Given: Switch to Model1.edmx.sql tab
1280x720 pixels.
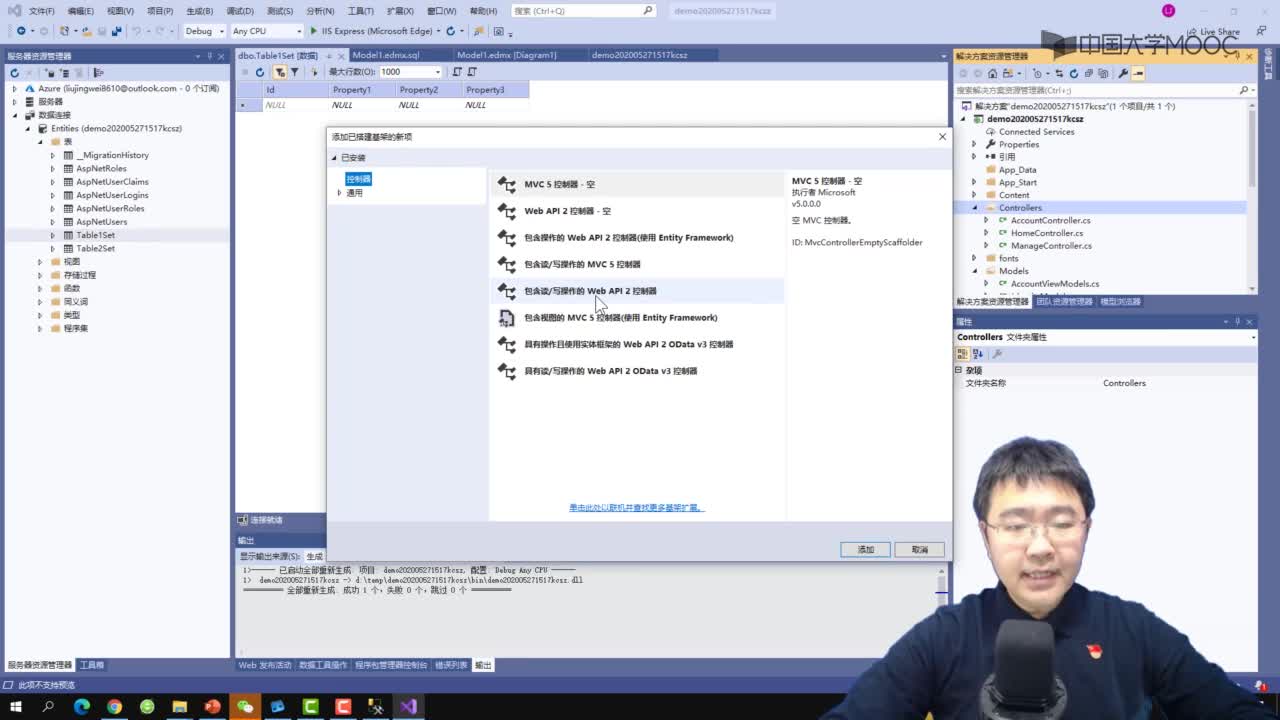Looking at the screenshot, I should (x=386, y=55).
